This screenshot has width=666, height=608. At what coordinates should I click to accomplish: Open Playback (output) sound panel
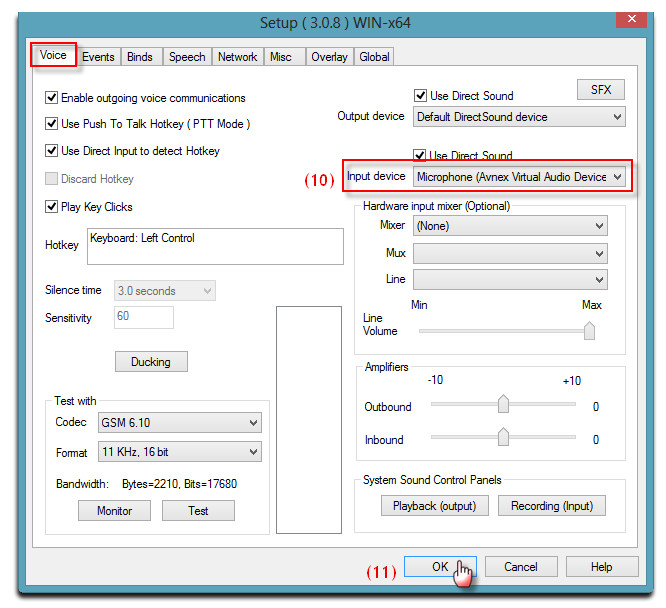coord(435,506)
